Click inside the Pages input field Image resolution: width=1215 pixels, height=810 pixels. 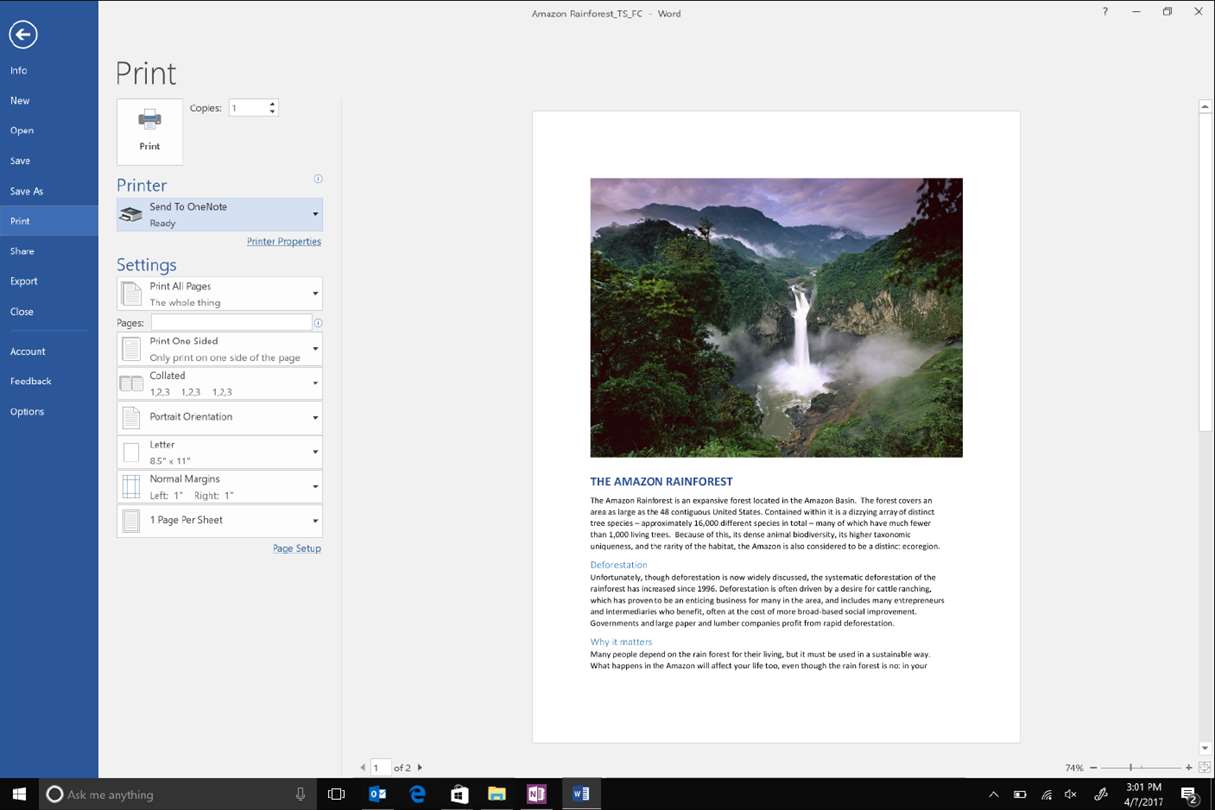[x=231, y=323]
